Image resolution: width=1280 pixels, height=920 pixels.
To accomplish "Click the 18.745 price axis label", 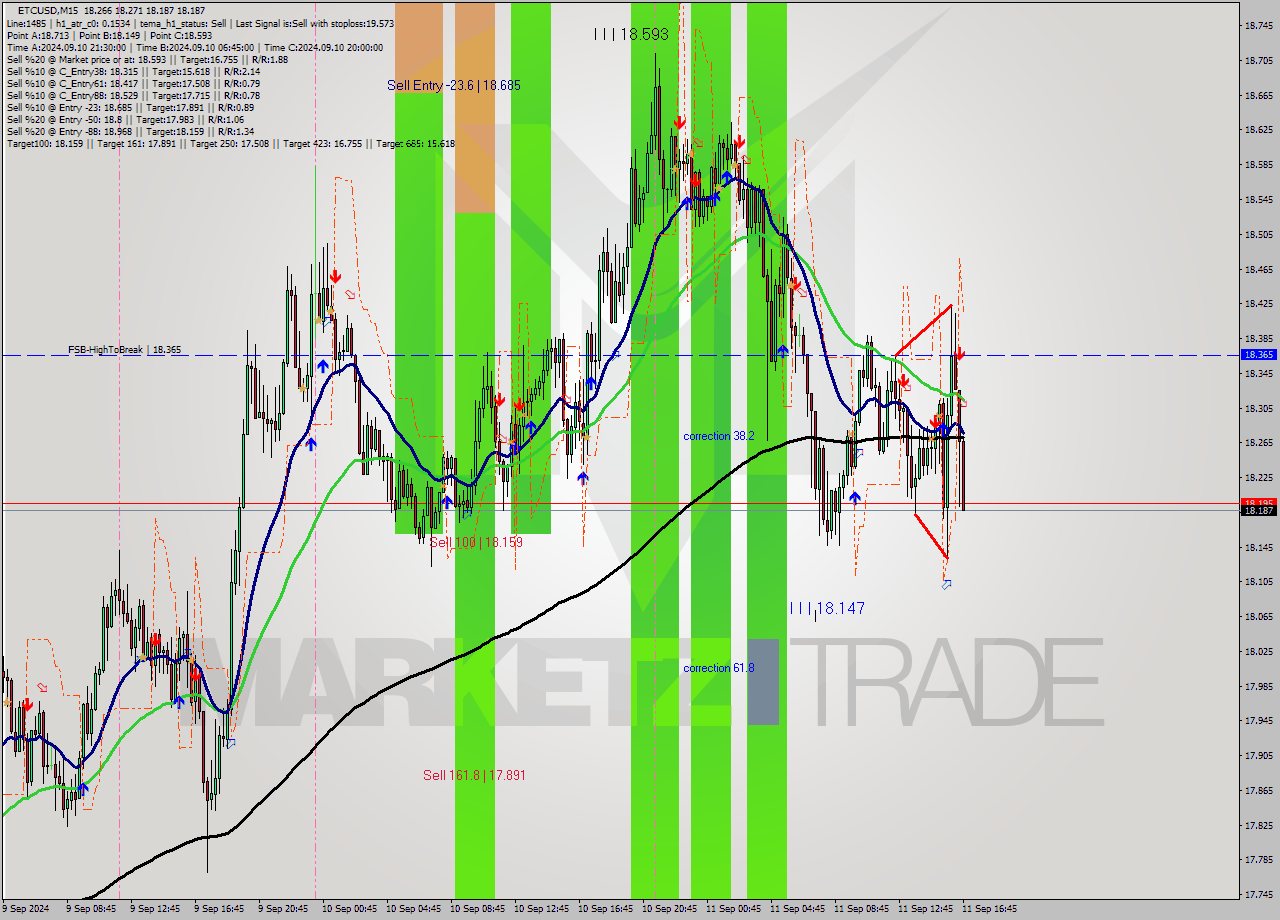I will [1258, 26].
